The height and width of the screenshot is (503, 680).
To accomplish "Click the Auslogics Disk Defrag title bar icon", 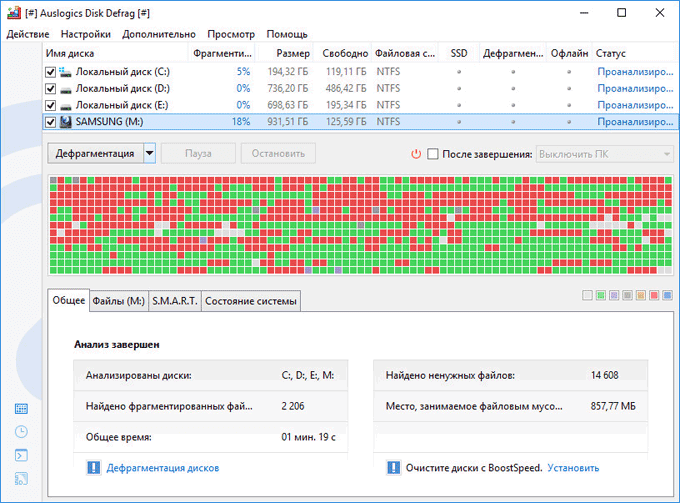I will pyautogui.click(x=14, y=13).
